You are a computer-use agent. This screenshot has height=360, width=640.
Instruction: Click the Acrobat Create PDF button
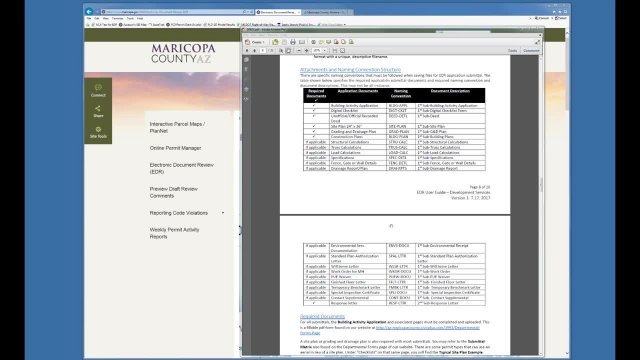255,42
